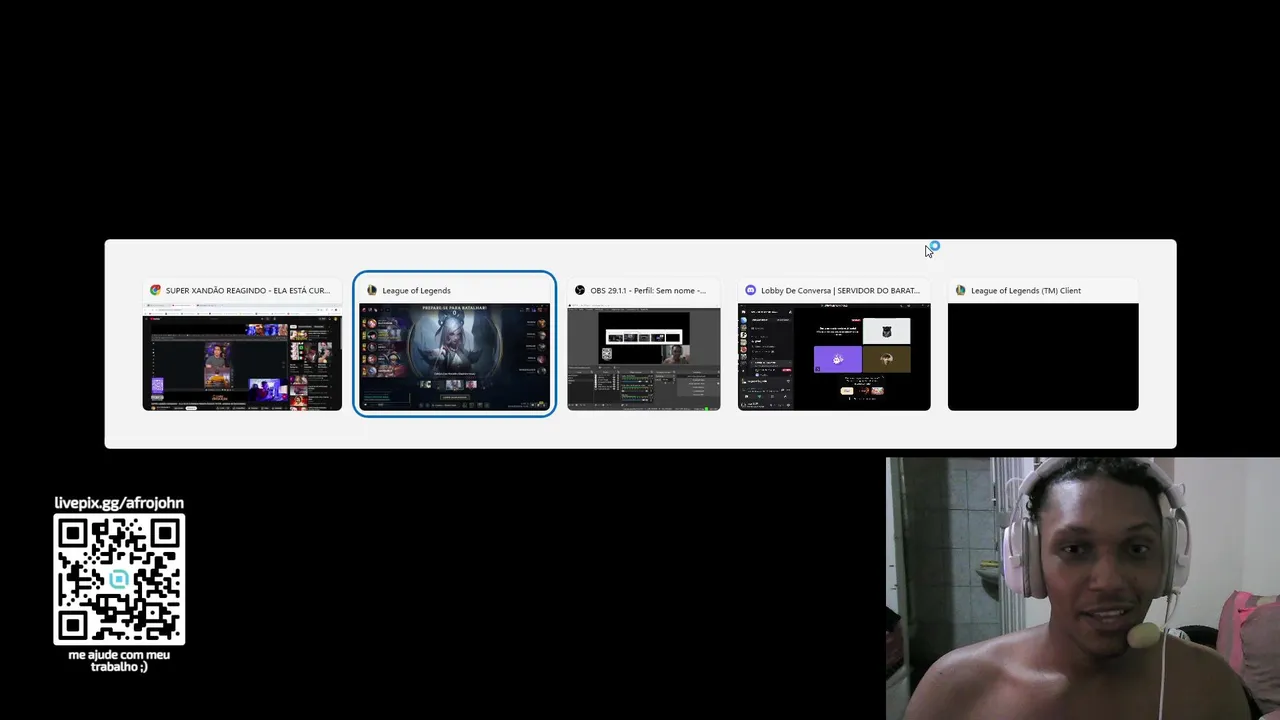Screen dimensions: 1280x720
Task: Click the 'League of Legends' title text
Action: point(416,290)
